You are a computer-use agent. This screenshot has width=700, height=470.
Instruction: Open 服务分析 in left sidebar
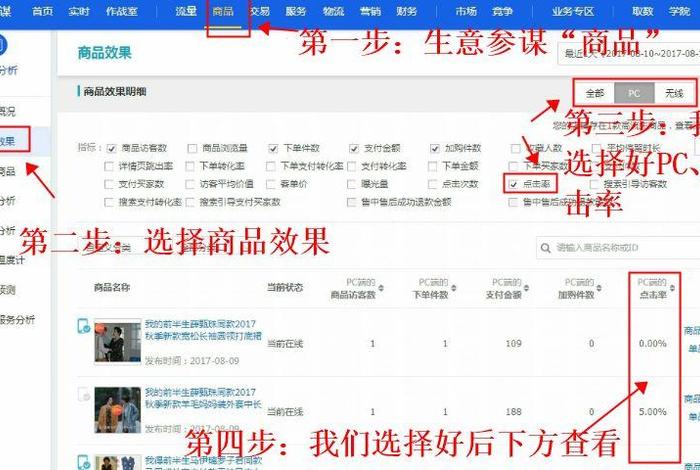click(x=17, y=320)
